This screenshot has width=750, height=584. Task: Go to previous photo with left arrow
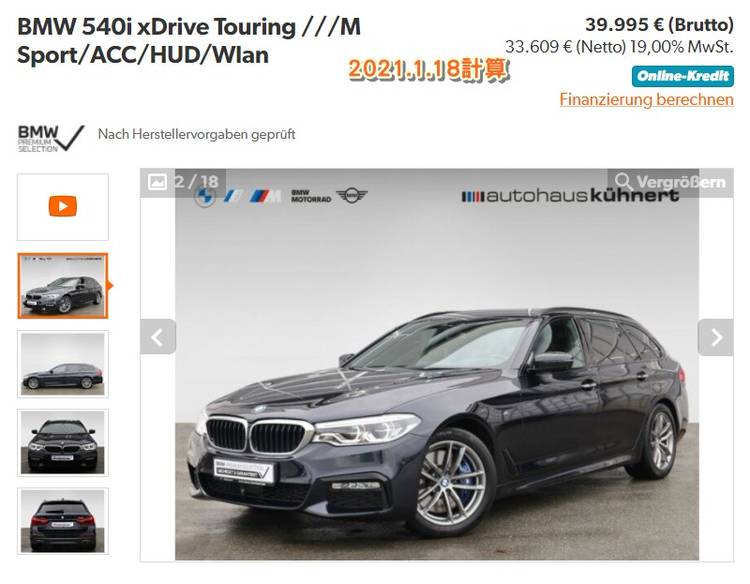click(x=158, y=337)
